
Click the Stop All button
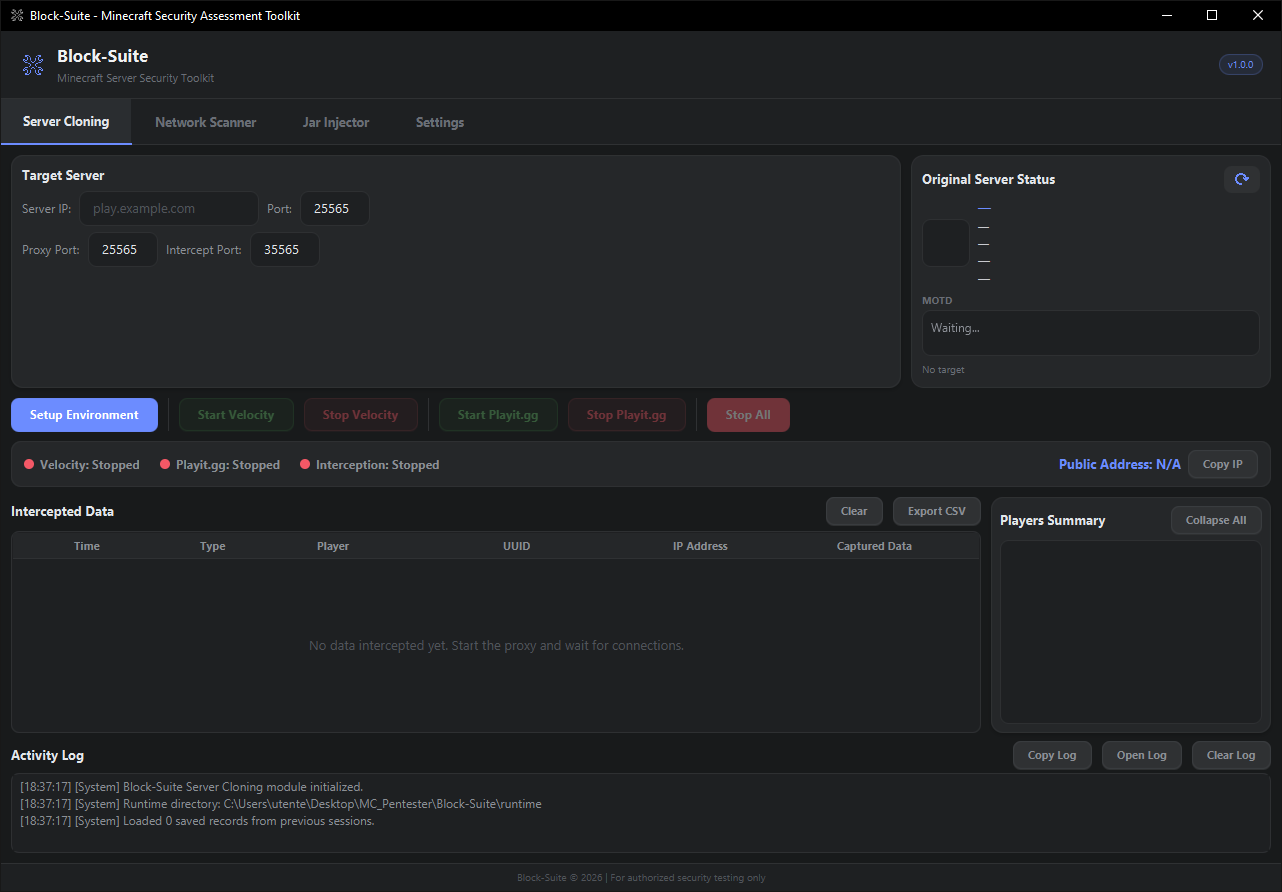point(748,415)
